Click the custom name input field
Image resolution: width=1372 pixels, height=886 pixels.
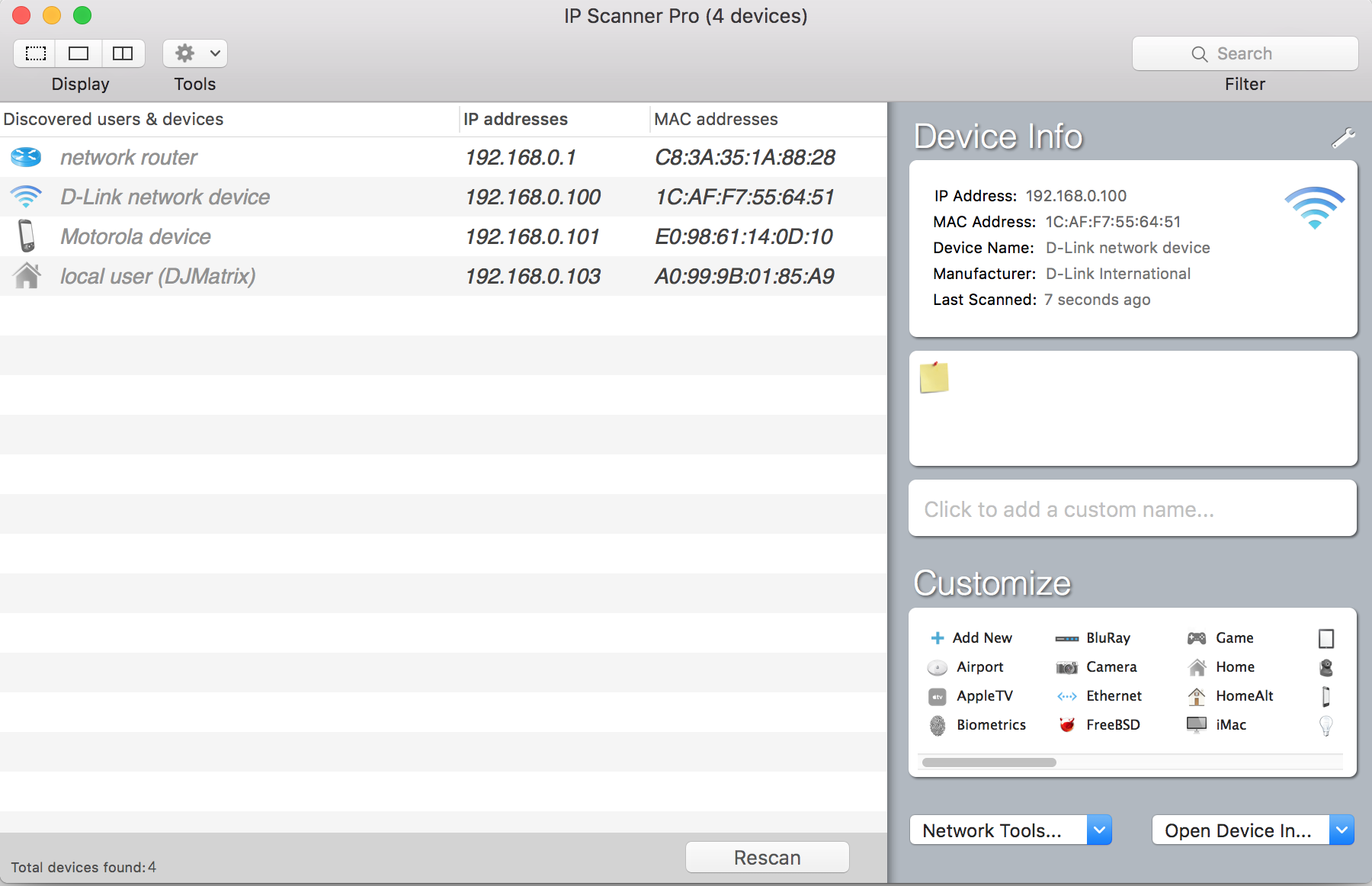pyautogui.click(x=1133, y=509)
